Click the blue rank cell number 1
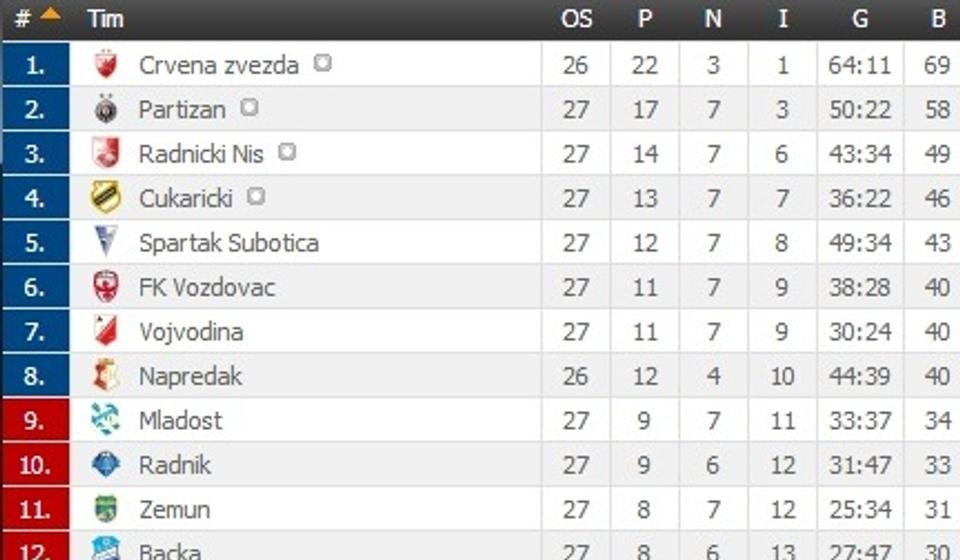 [36, 65]
